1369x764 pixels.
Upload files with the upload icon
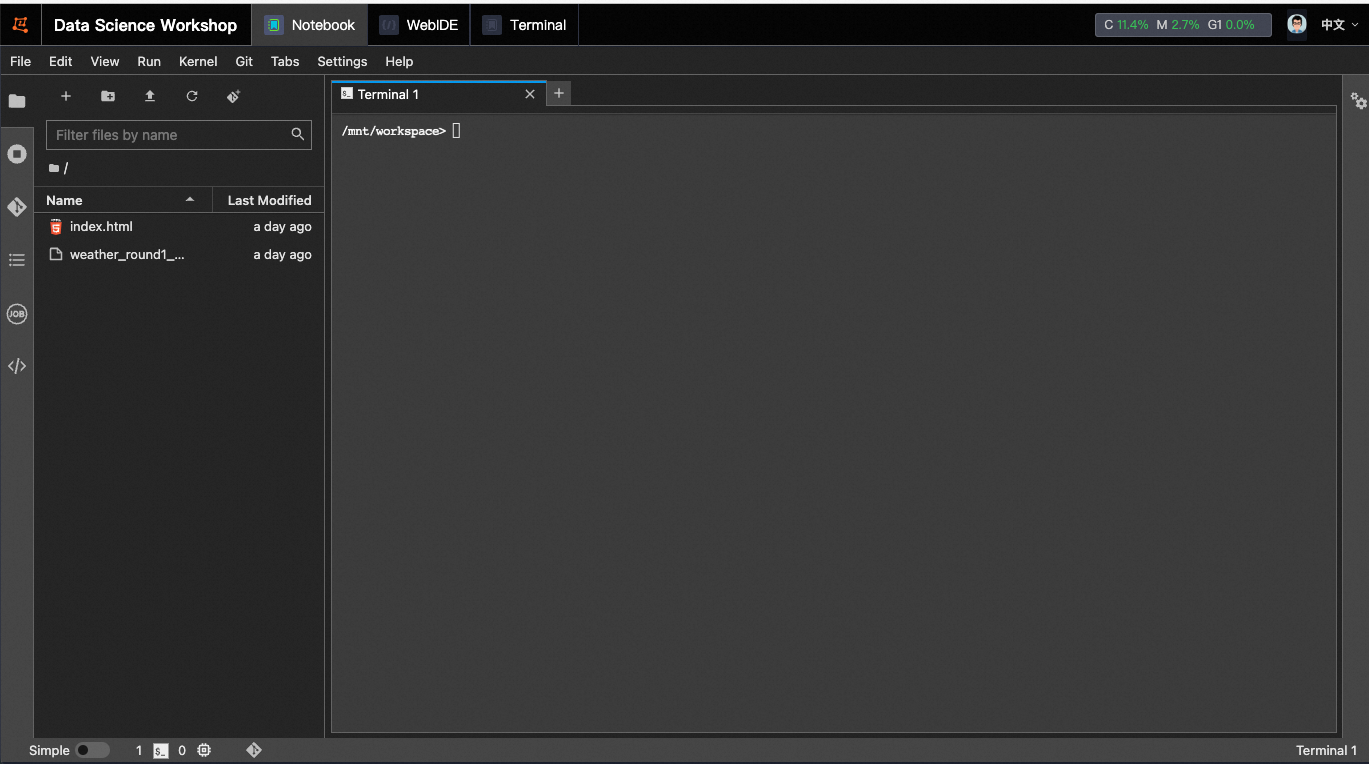tap(150, 96)
